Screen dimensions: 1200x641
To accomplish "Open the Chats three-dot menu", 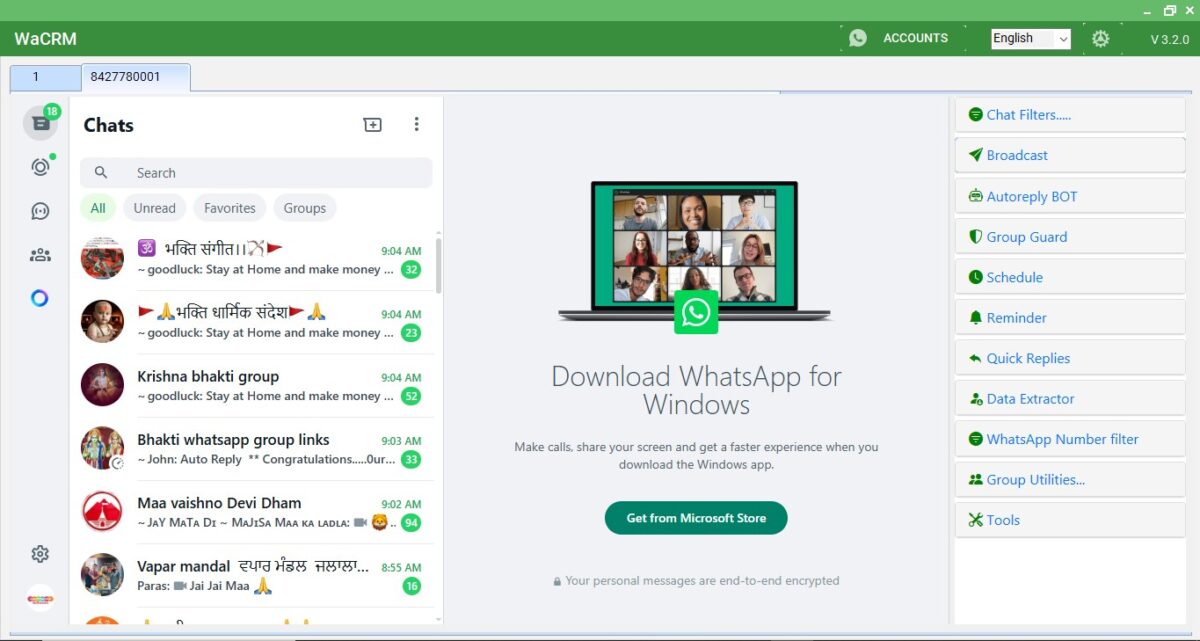I will (x=417, y=125).
